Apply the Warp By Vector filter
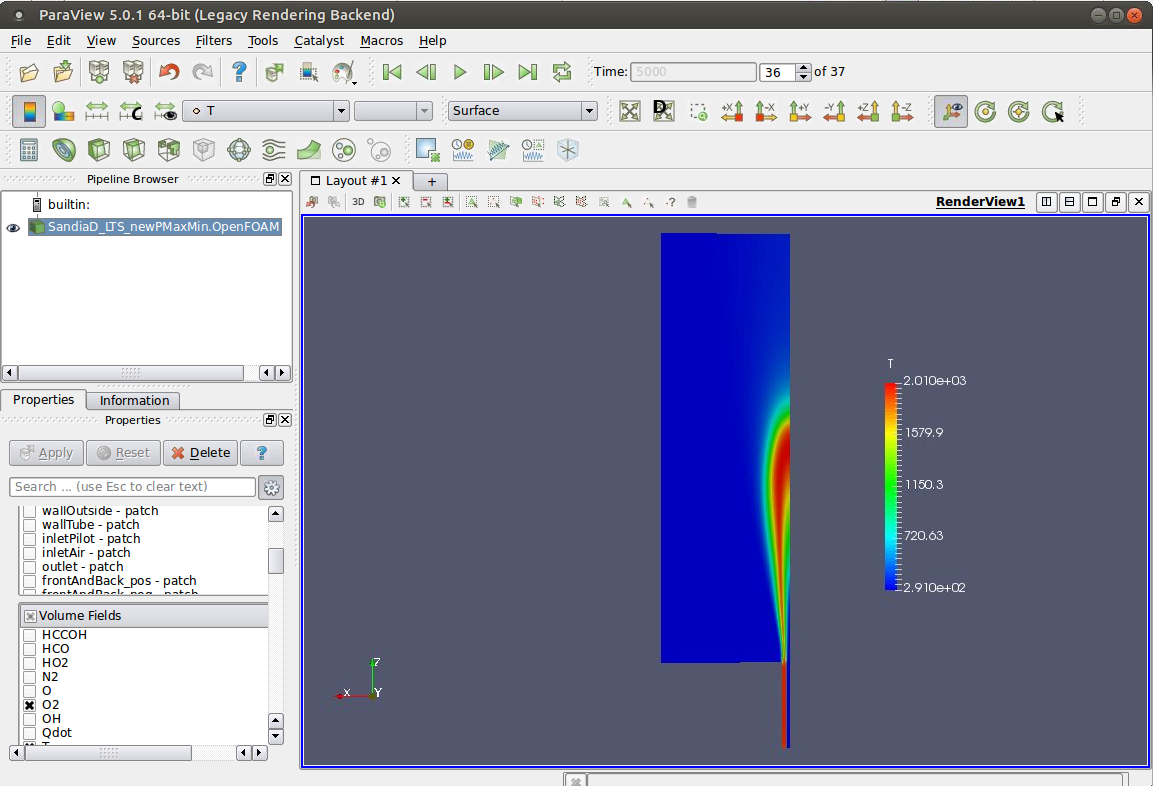This screenshot has width=1153, height=786. [x=309, y=150]
